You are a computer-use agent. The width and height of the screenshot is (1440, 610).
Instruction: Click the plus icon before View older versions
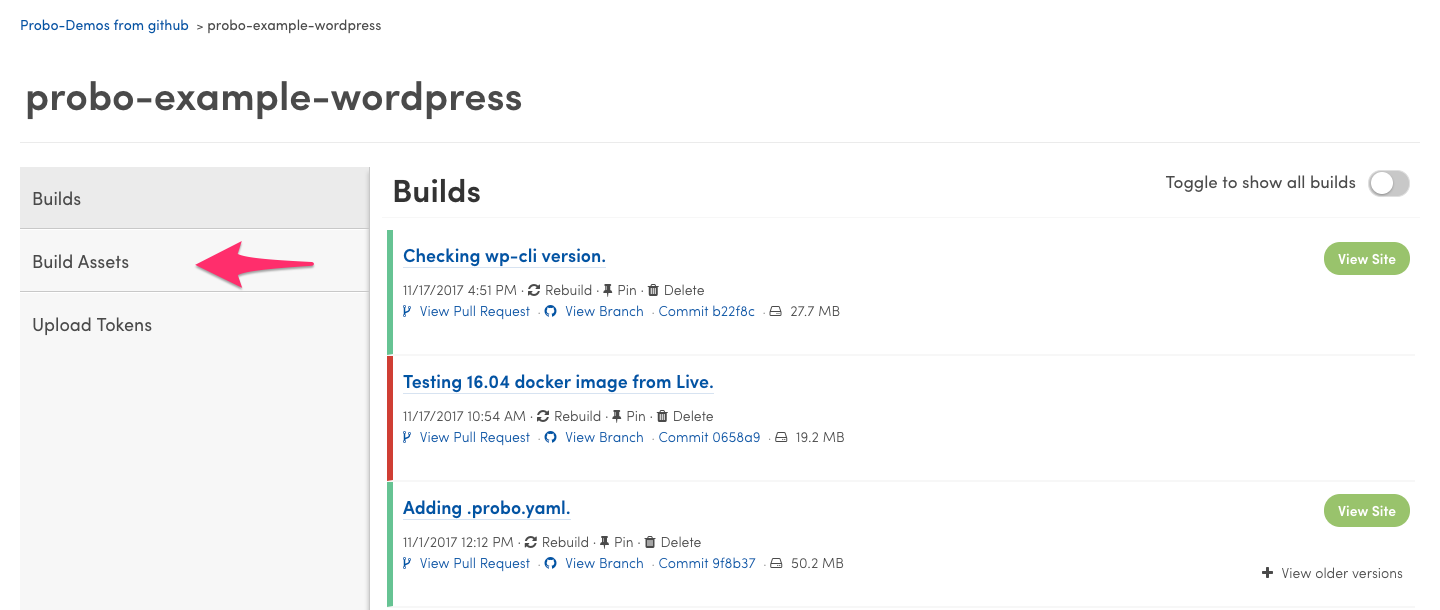(x=1268, y=573)
